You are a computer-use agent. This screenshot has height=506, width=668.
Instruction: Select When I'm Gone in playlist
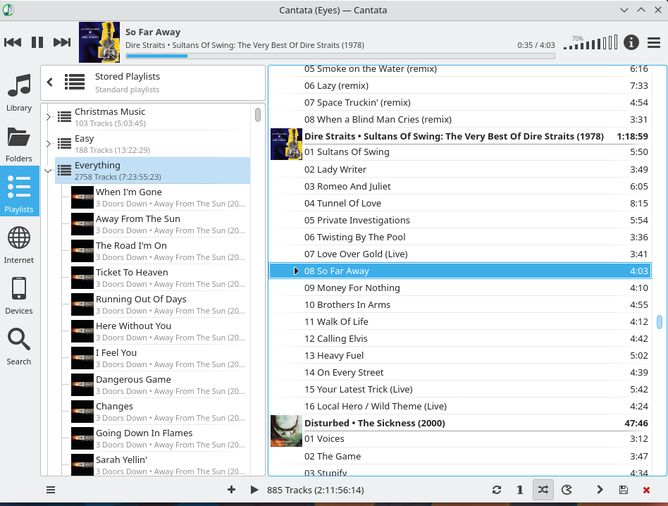160,197
